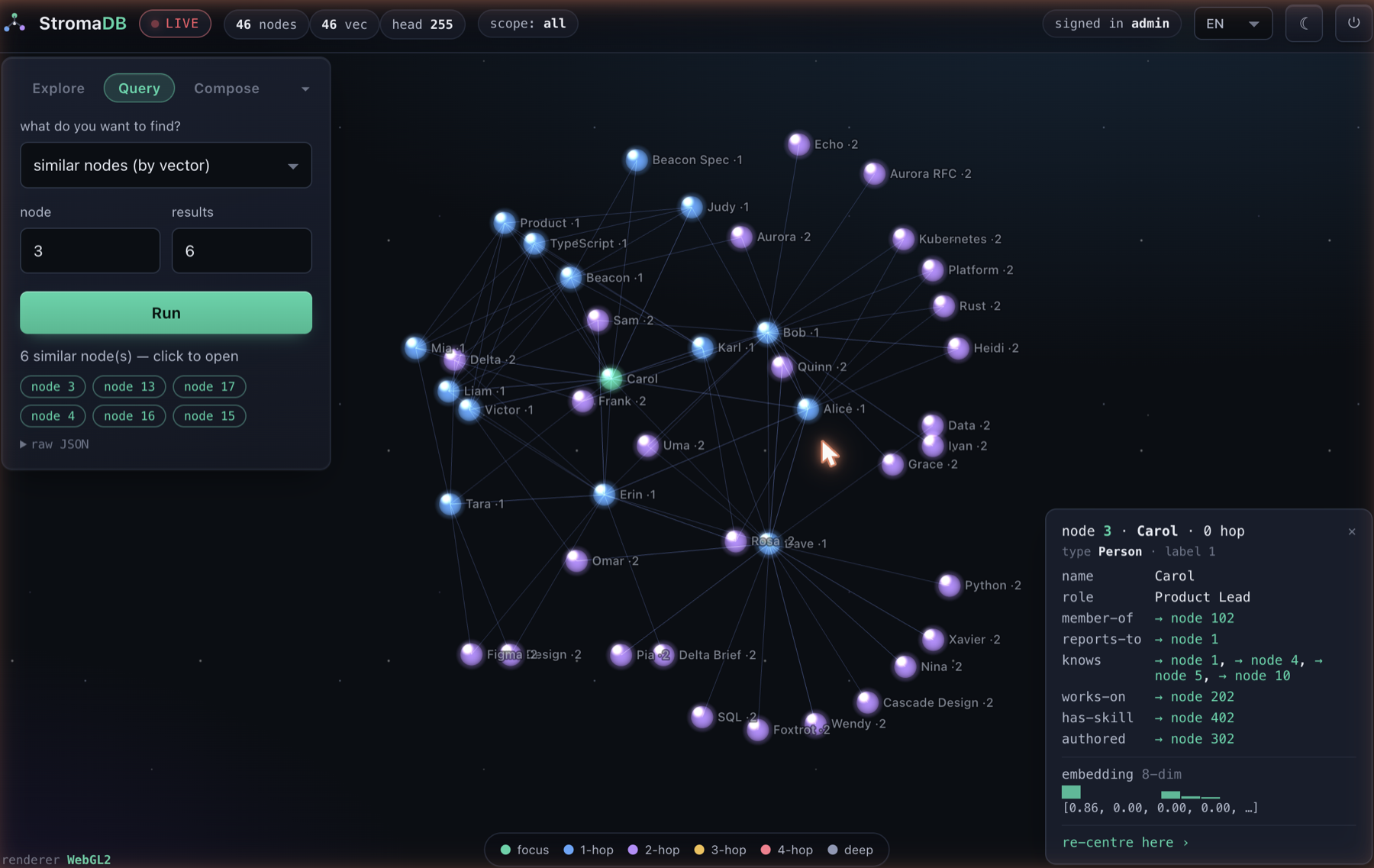Screen dimensions: 1374x868
Task: Follow the re-centre here link
Action: point(1125,842)
